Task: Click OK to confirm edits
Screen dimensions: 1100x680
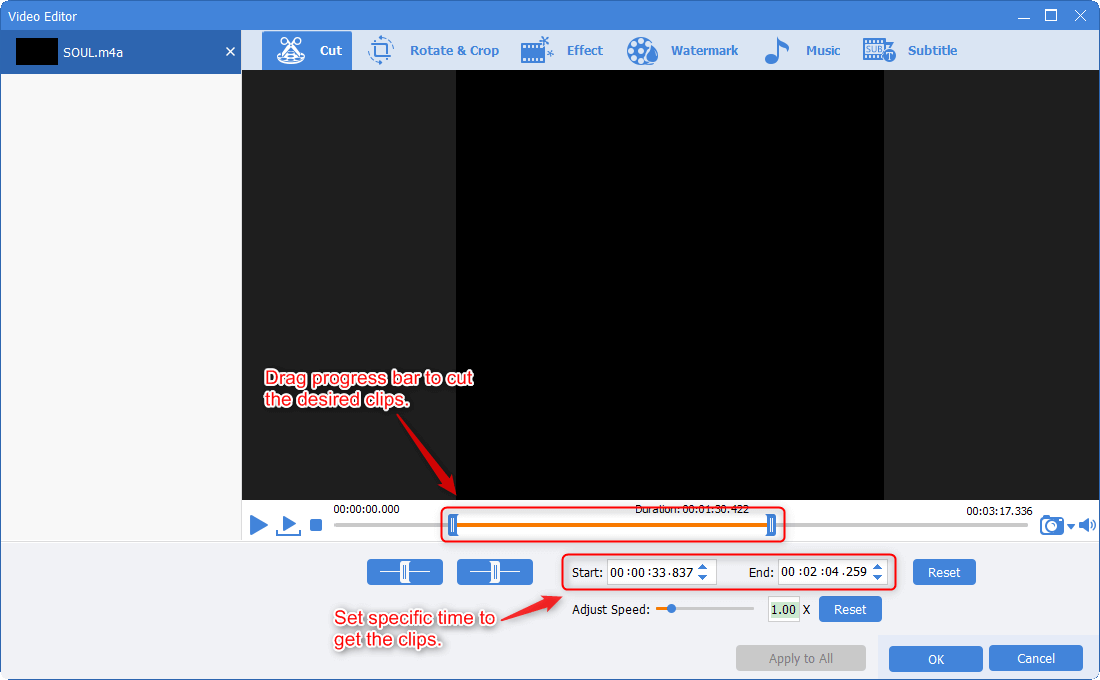Action: coord(935,659)
